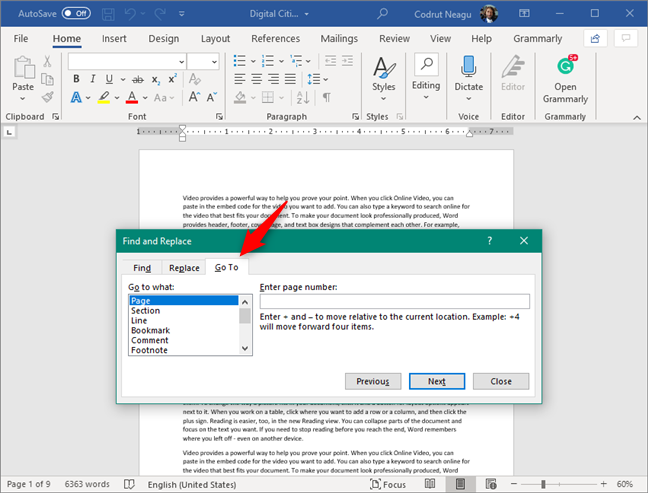Toggle the AutoSave switch
This screenshot has height=493, width=648.
pyautogui.click(x=76, y=13)
